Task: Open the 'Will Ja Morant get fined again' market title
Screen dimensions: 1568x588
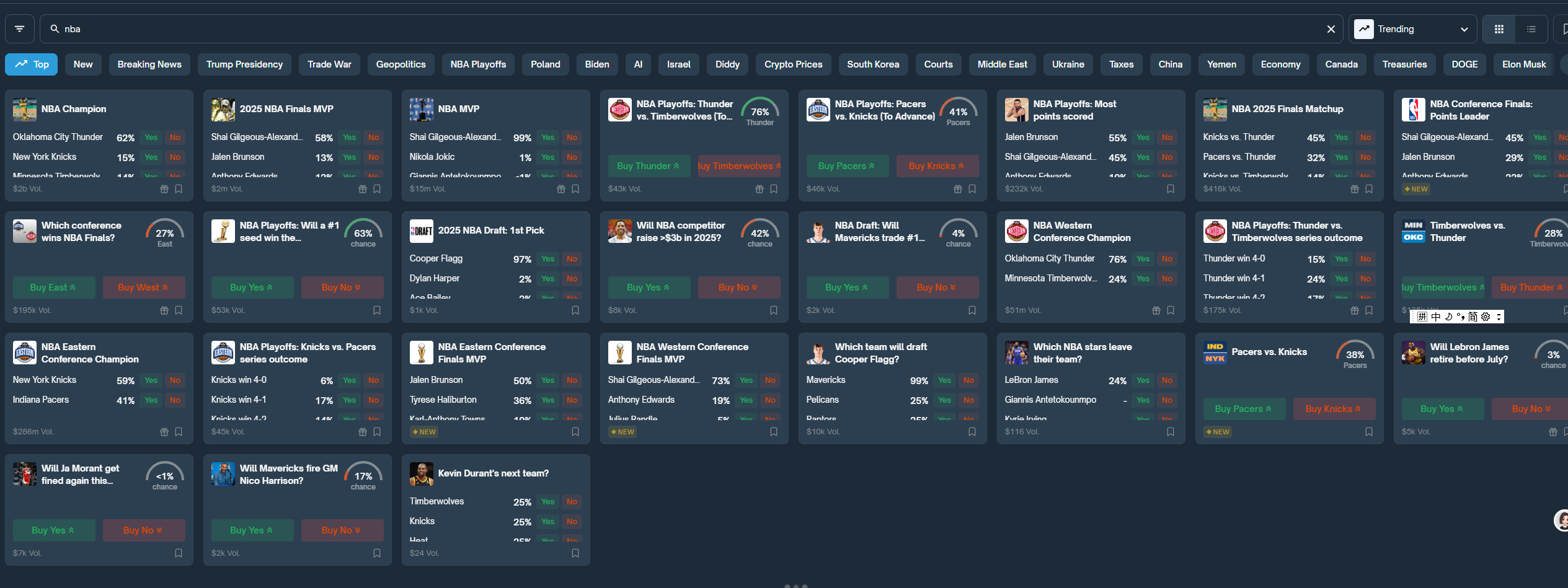Action: [81, 475]
